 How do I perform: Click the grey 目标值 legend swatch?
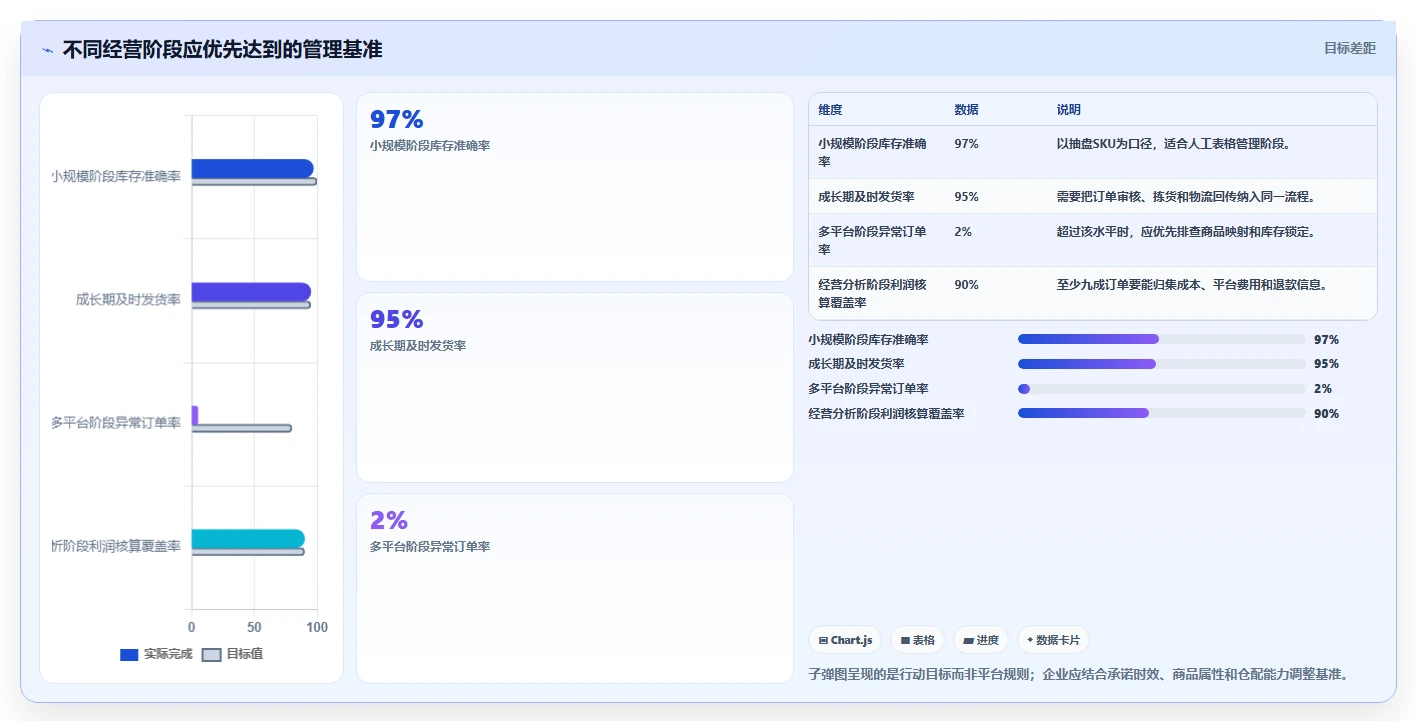212,655
